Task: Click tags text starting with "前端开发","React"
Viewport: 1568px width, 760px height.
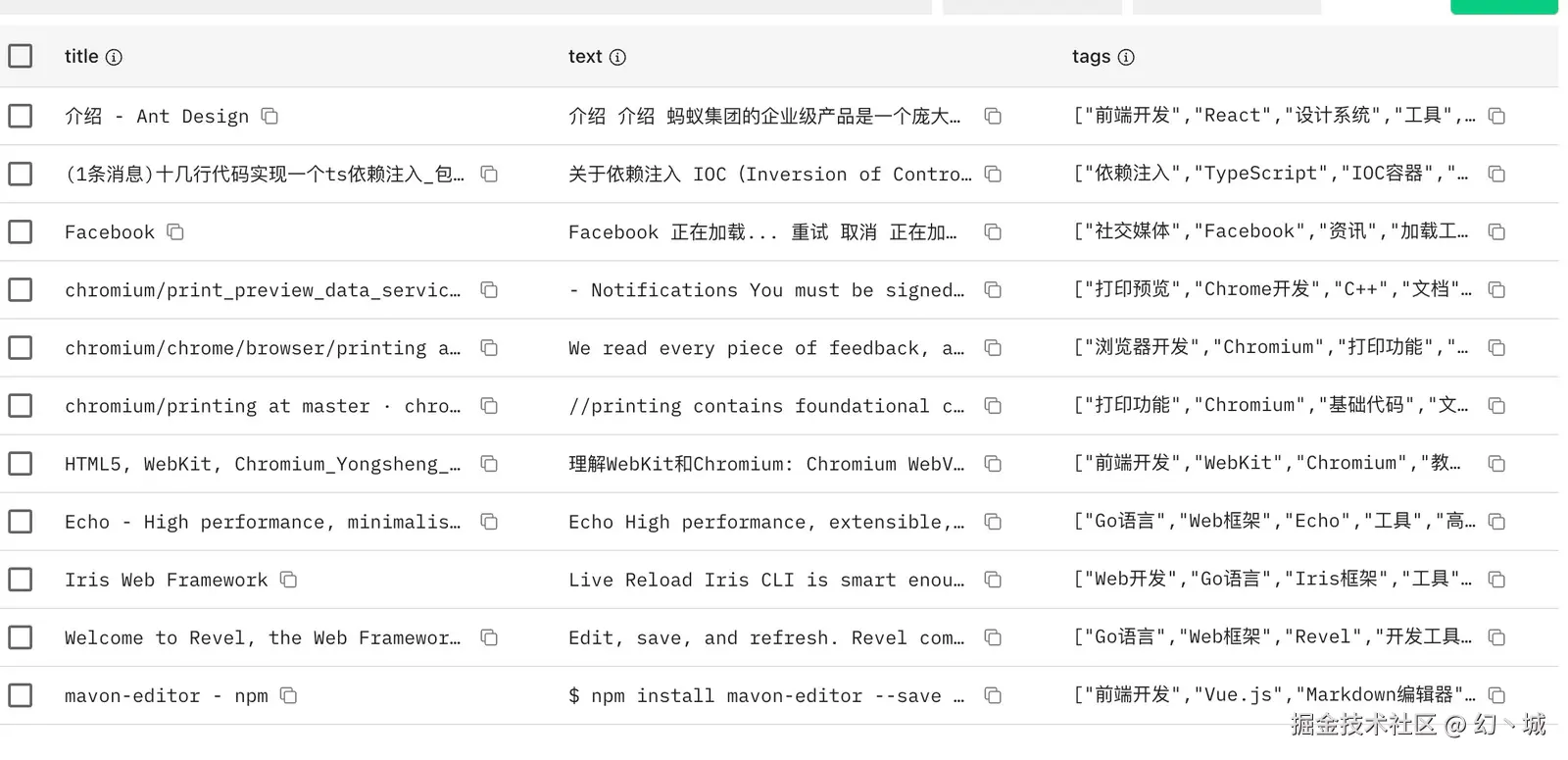Action: [x=1274, y=116]
